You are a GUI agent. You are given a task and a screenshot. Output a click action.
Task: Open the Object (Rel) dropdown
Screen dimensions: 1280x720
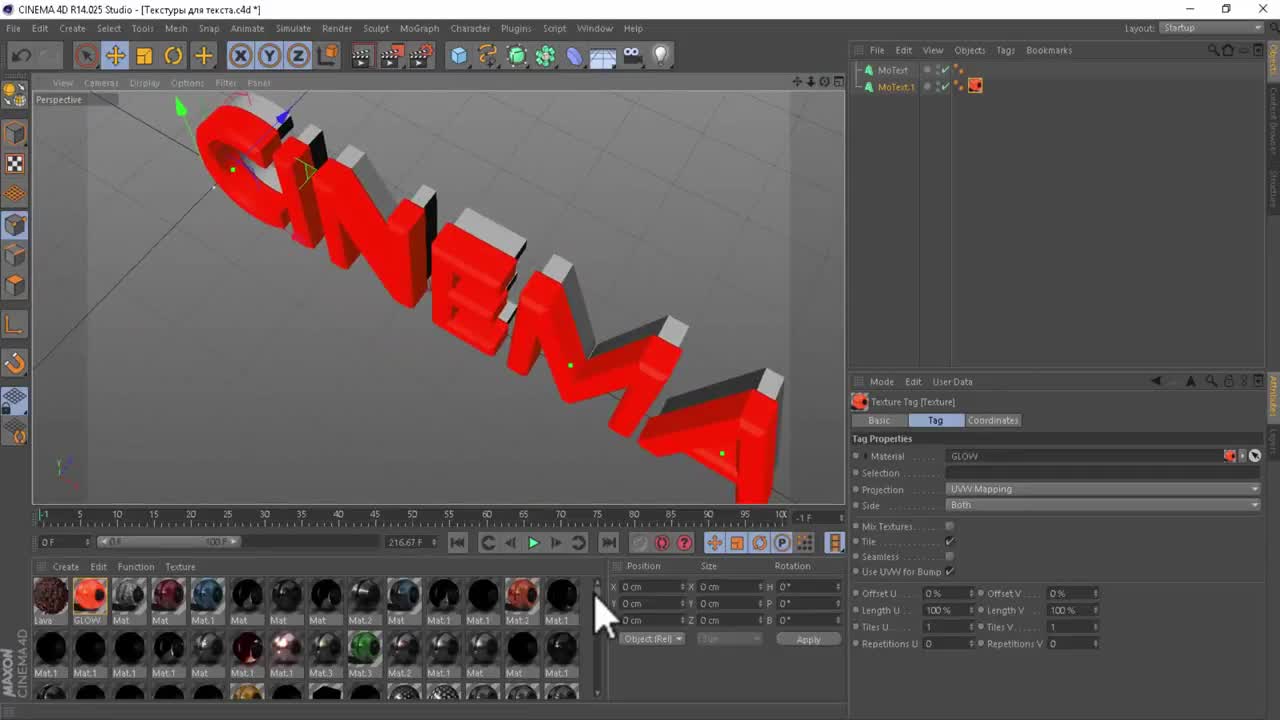(x=652, y=639)
